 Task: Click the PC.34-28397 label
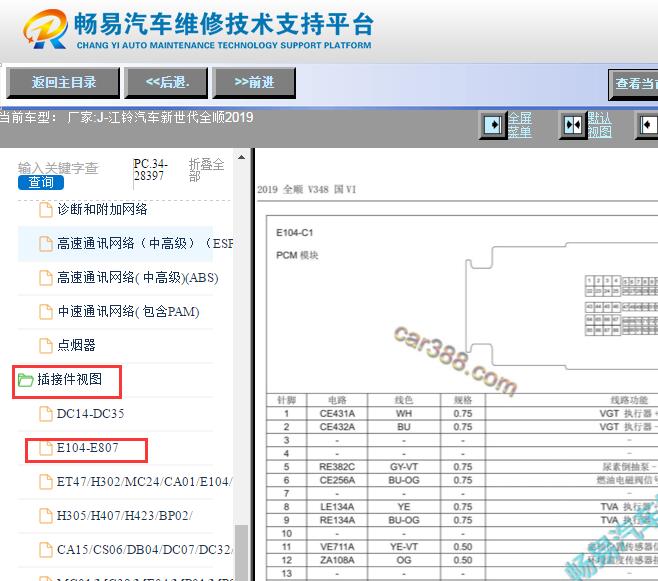[x=150, y=169]
